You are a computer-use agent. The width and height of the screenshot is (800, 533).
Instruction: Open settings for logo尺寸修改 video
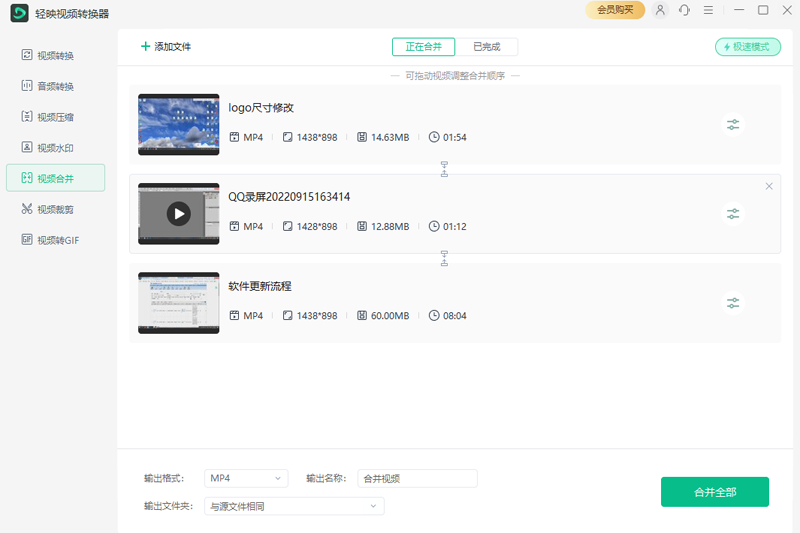[x=733, y=125]
